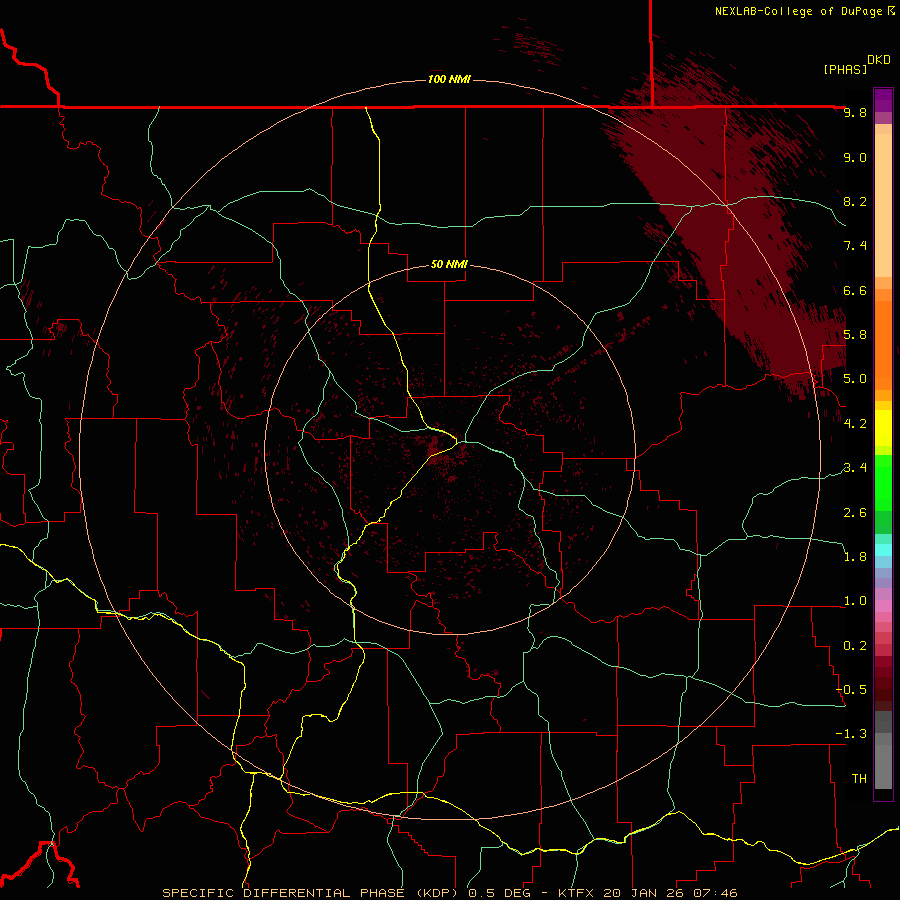Screen dimensions: 900x900
Task: Click the DKD label above color scale
Action: (878, 60)
